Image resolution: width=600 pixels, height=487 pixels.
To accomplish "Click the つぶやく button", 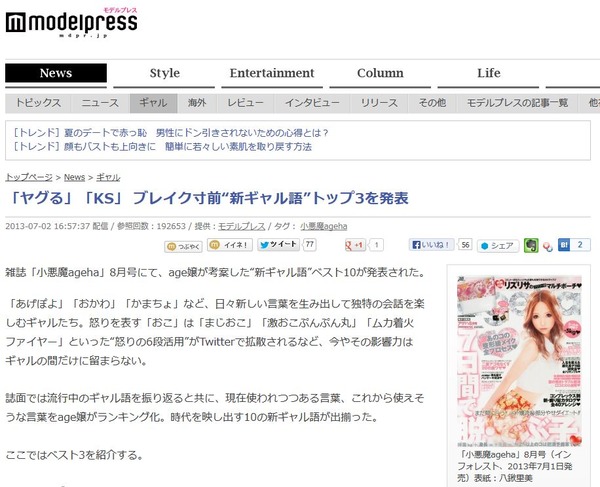I will 183,247.
